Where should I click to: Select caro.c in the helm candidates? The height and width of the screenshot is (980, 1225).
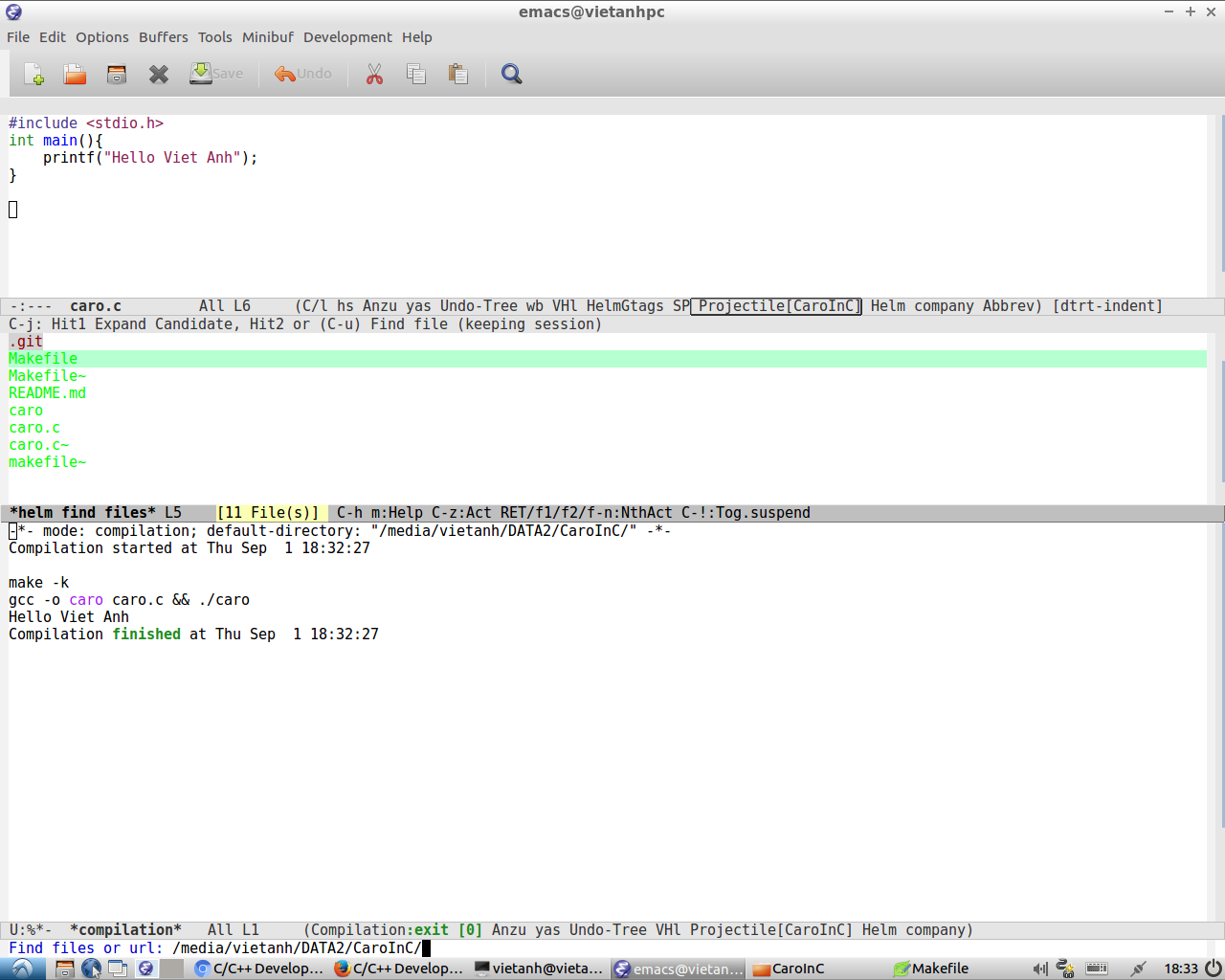[34, 428]
